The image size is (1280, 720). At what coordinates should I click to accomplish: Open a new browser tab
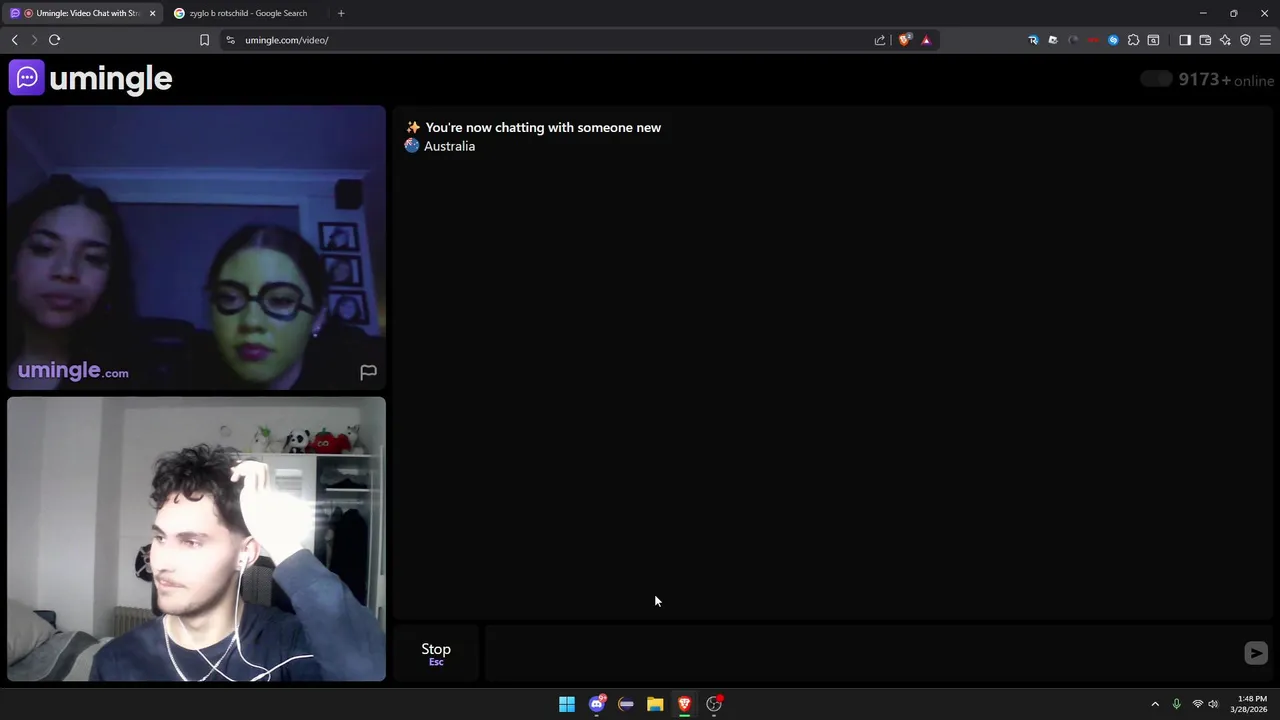pyautogui.click(x=341, y=13)
